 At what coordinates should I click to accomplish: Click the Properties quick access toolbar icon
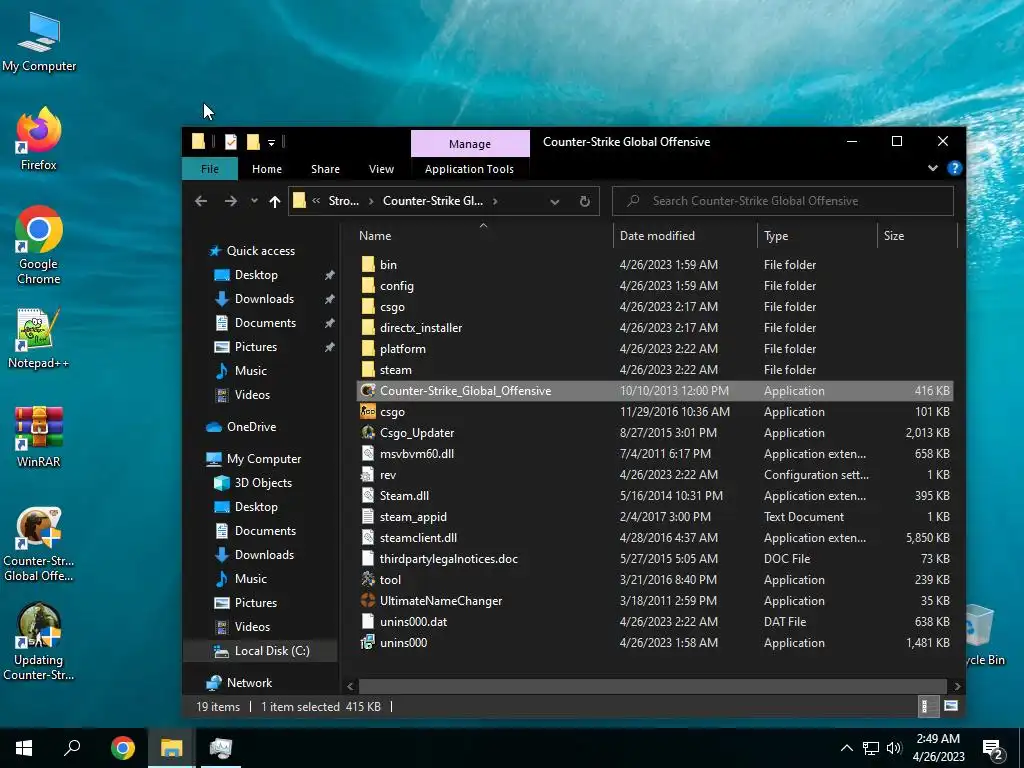pyautogui.click(x=231, y=142)
